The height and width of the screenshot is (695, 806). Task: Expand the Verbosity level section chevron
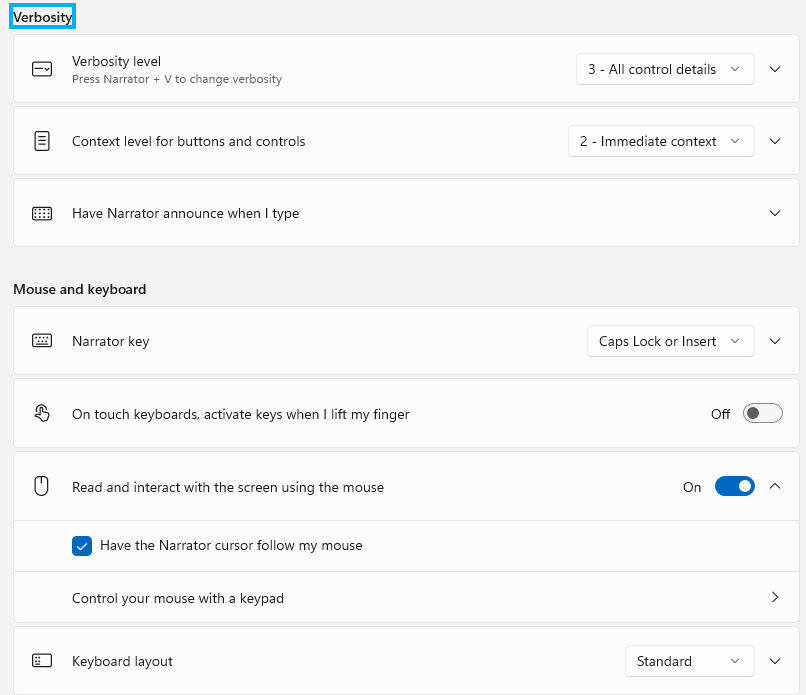pos(775,69)
